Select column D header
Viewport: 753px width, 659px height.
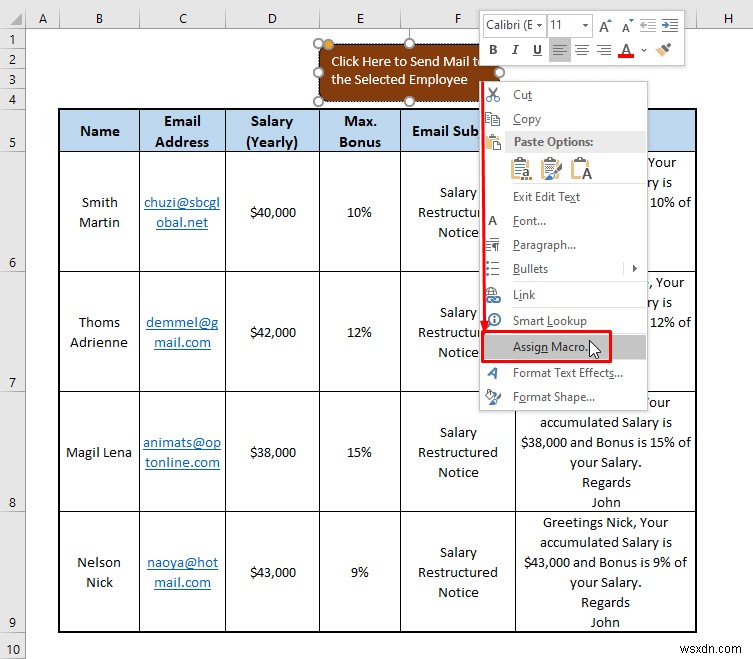pos(272,19)
